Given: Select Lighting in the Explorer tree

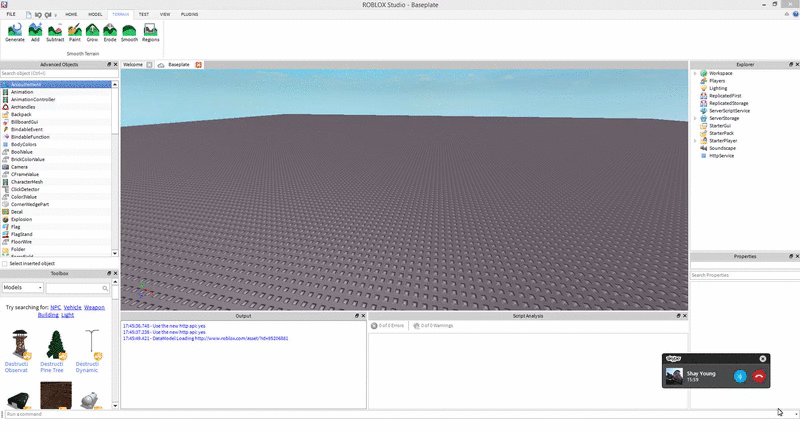Looking at the screenshot, I should click(718, 88).
